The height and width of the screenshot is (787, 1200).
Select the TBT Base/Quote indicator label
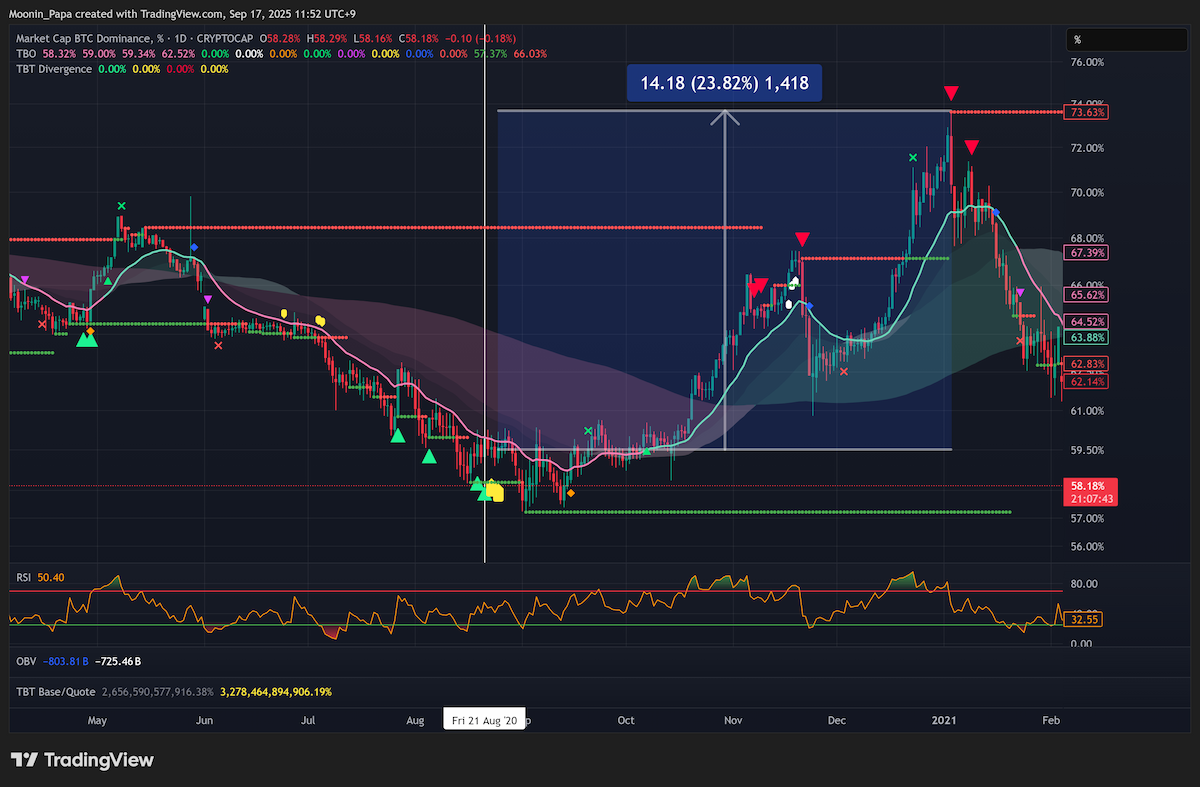click(x=53, y=691)
